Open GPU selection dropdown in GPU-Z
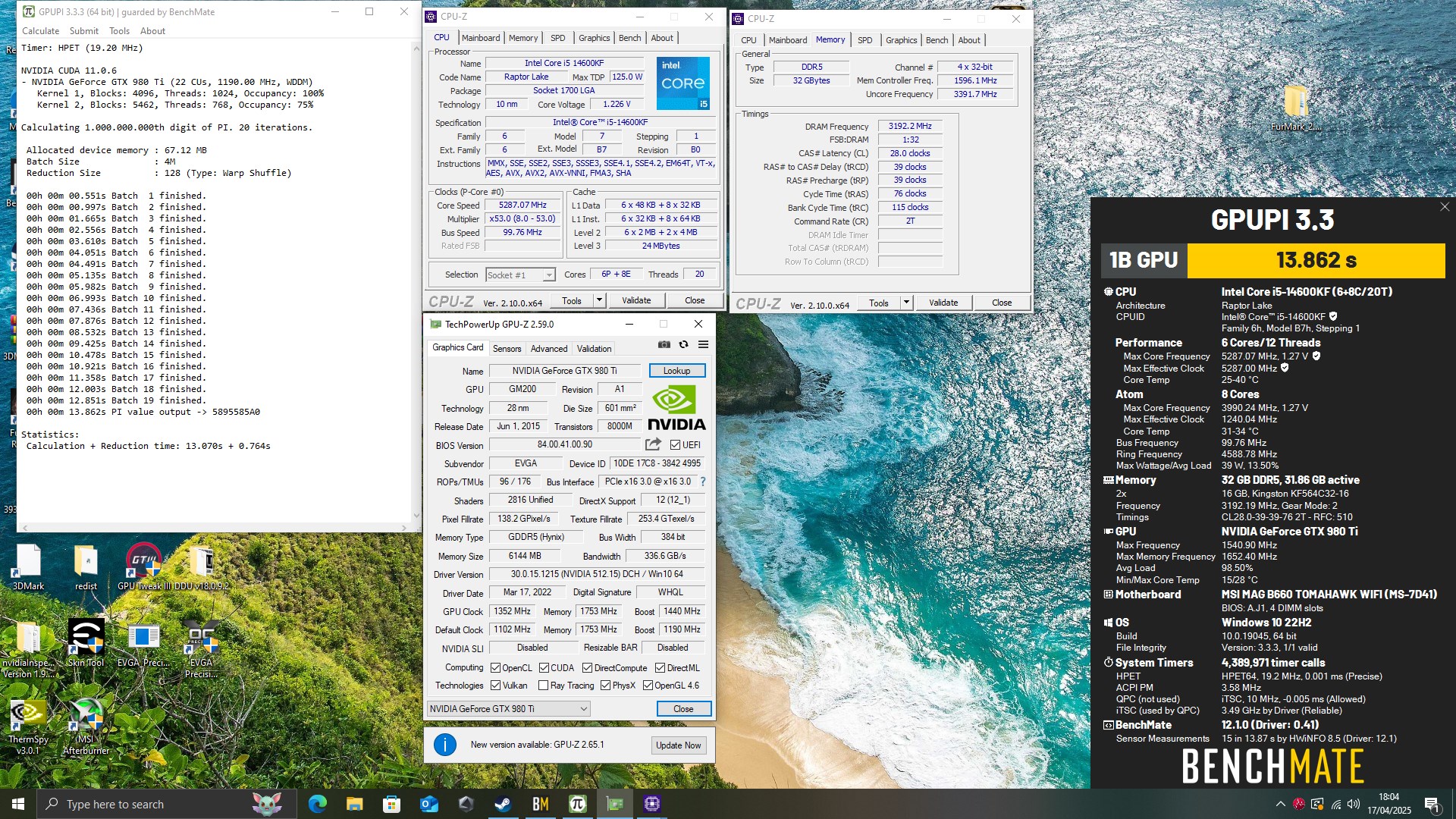 [x=509, y=709]
